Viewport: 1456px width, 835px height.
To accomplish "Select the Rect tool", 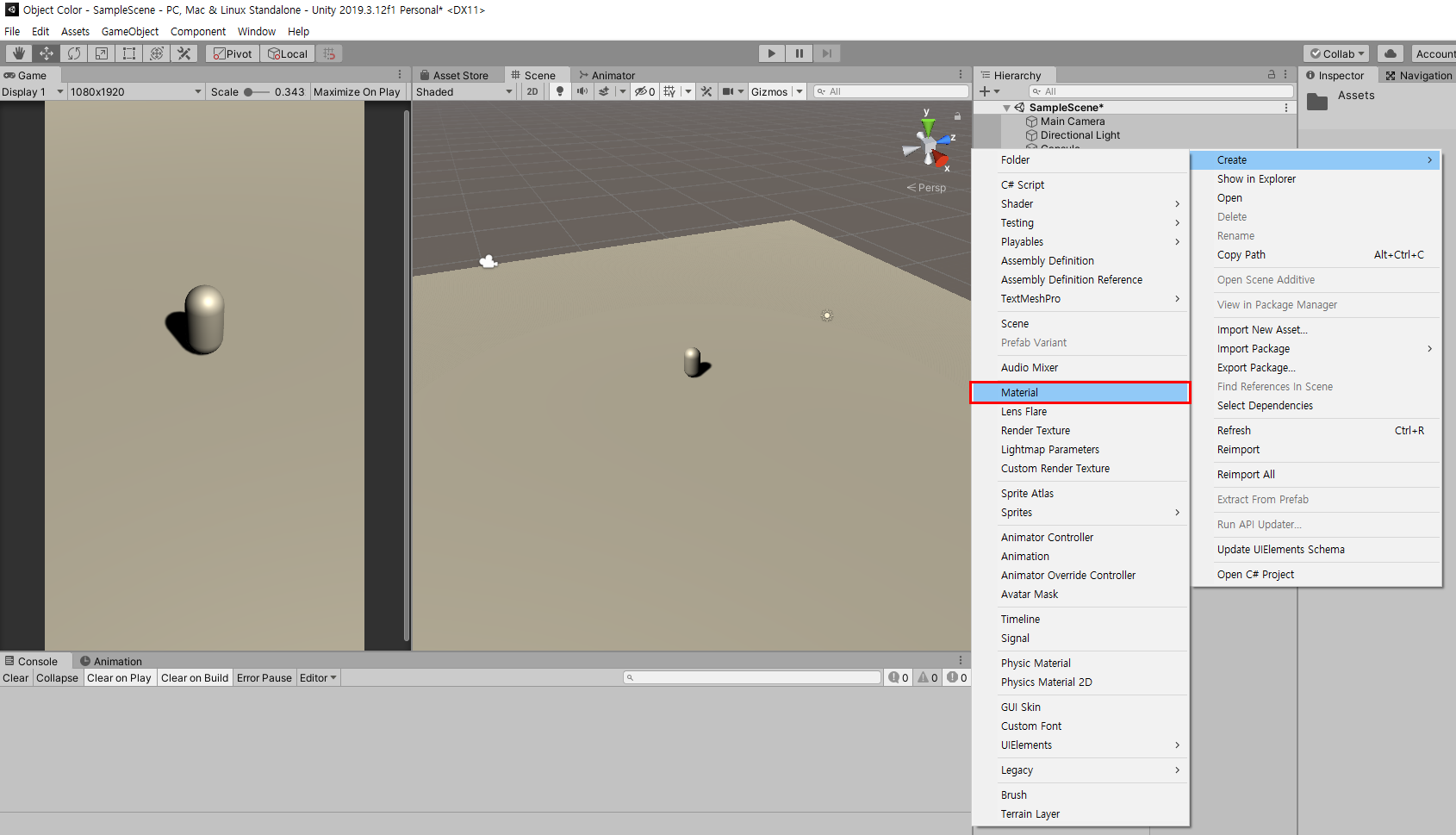I will click(x=129, y=53).
